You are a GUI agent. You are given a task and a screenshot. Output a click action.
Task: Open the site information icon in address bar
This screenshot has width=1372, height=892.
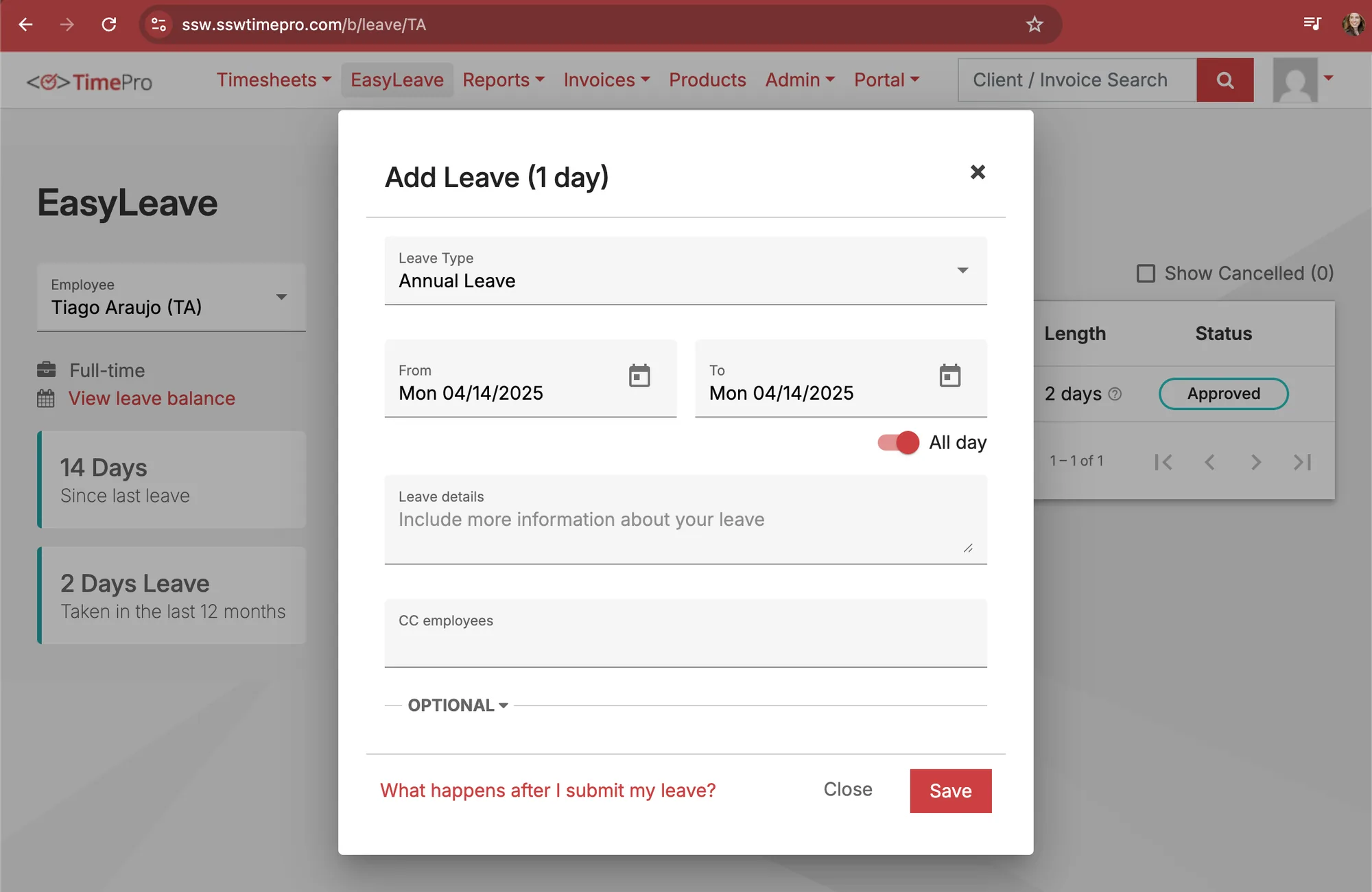(158, 25)
